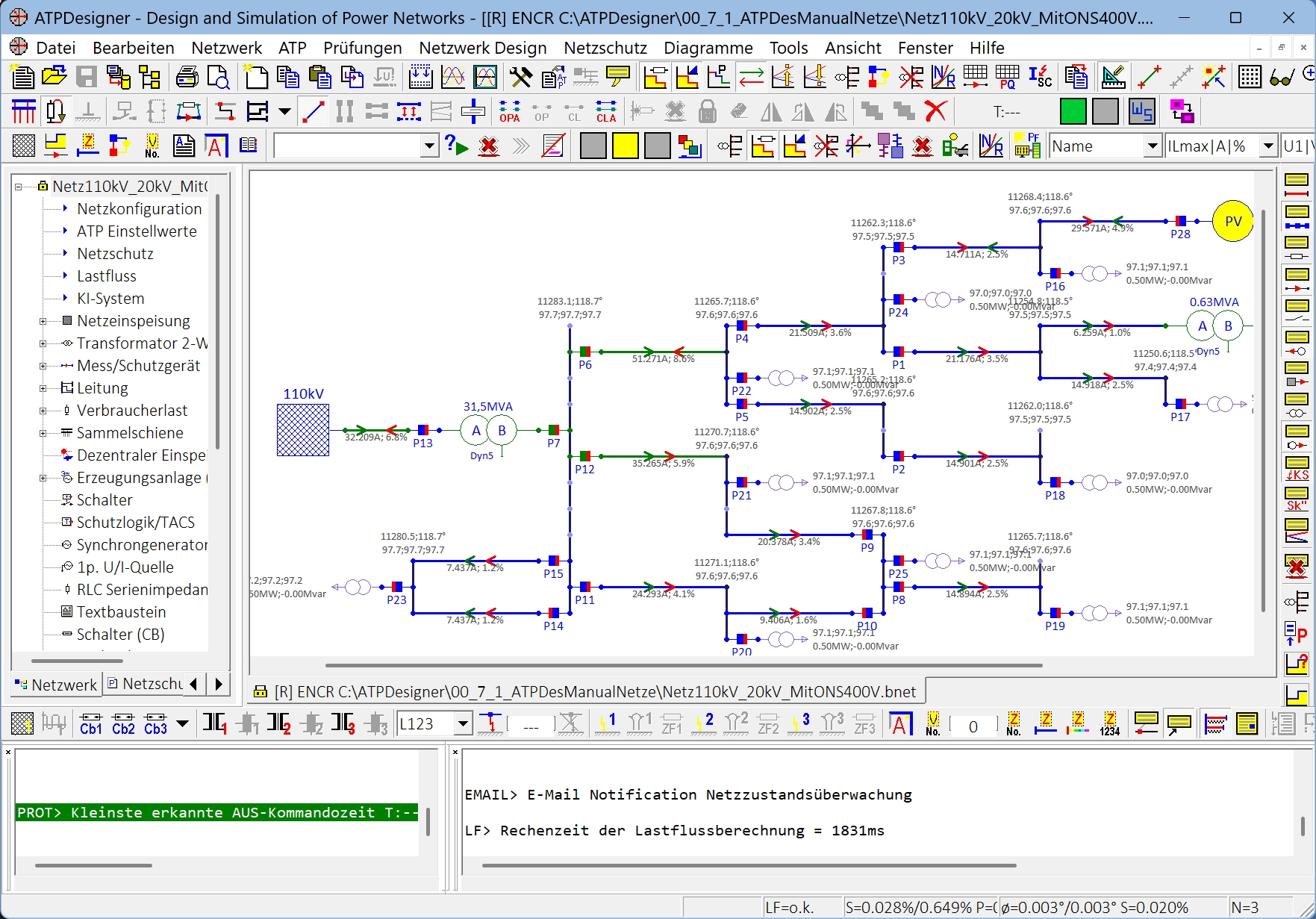Open the Netzschutz menu

605,48
